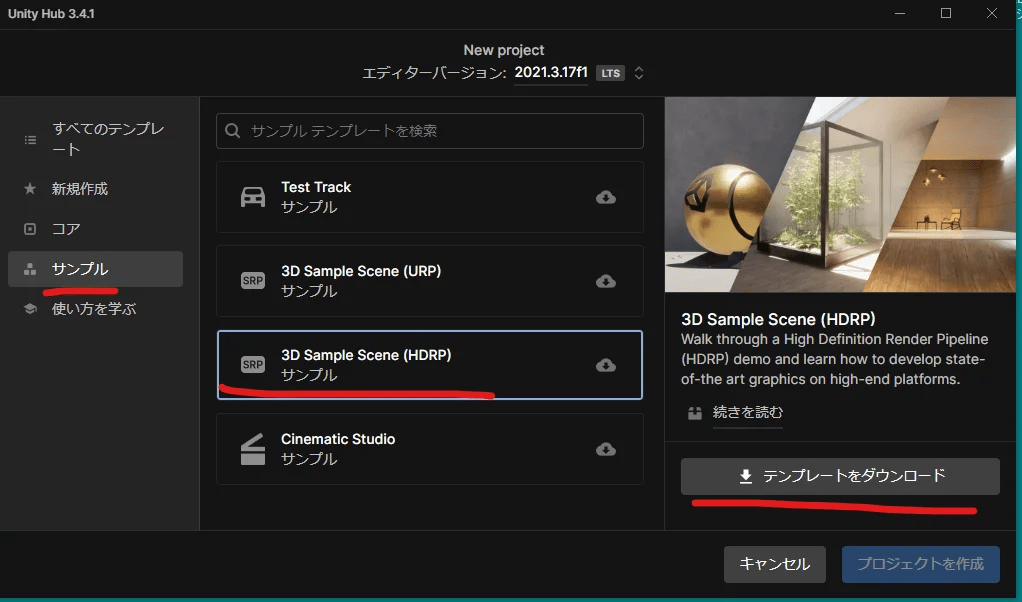The image size is (1022, 602).
Task: Open the editor version selector arrows
Action: tap(639, 73)
